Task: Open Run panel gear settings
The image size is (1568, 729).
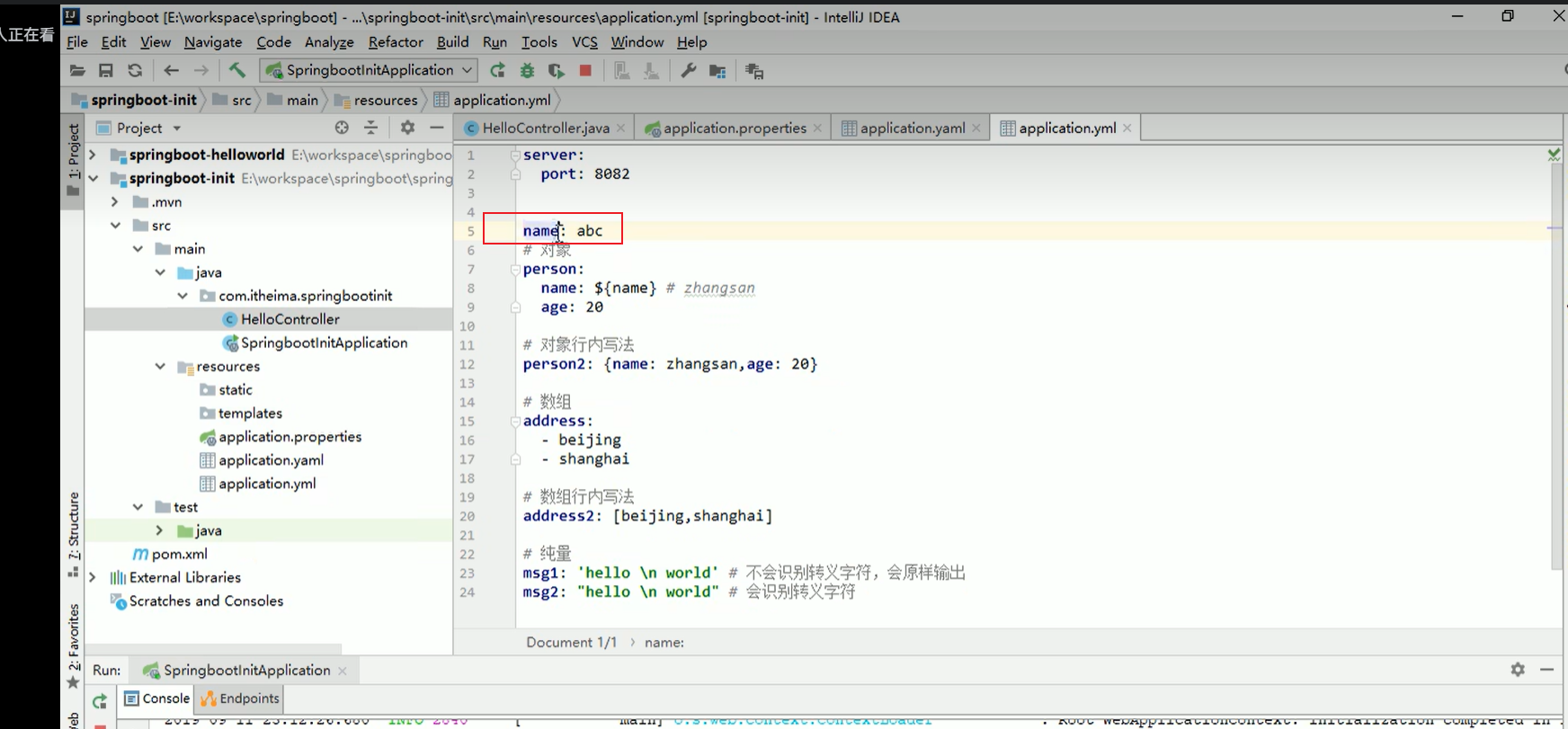Action: [x=1518, y=670]
